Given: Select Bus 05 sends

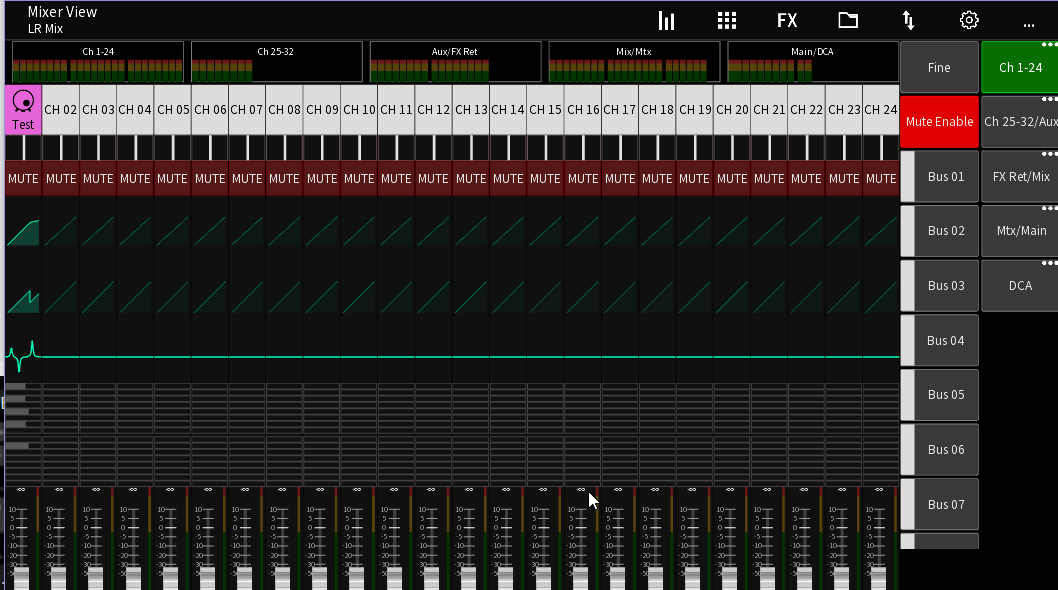Looking at the screenshot, I should tap(939, 394).
